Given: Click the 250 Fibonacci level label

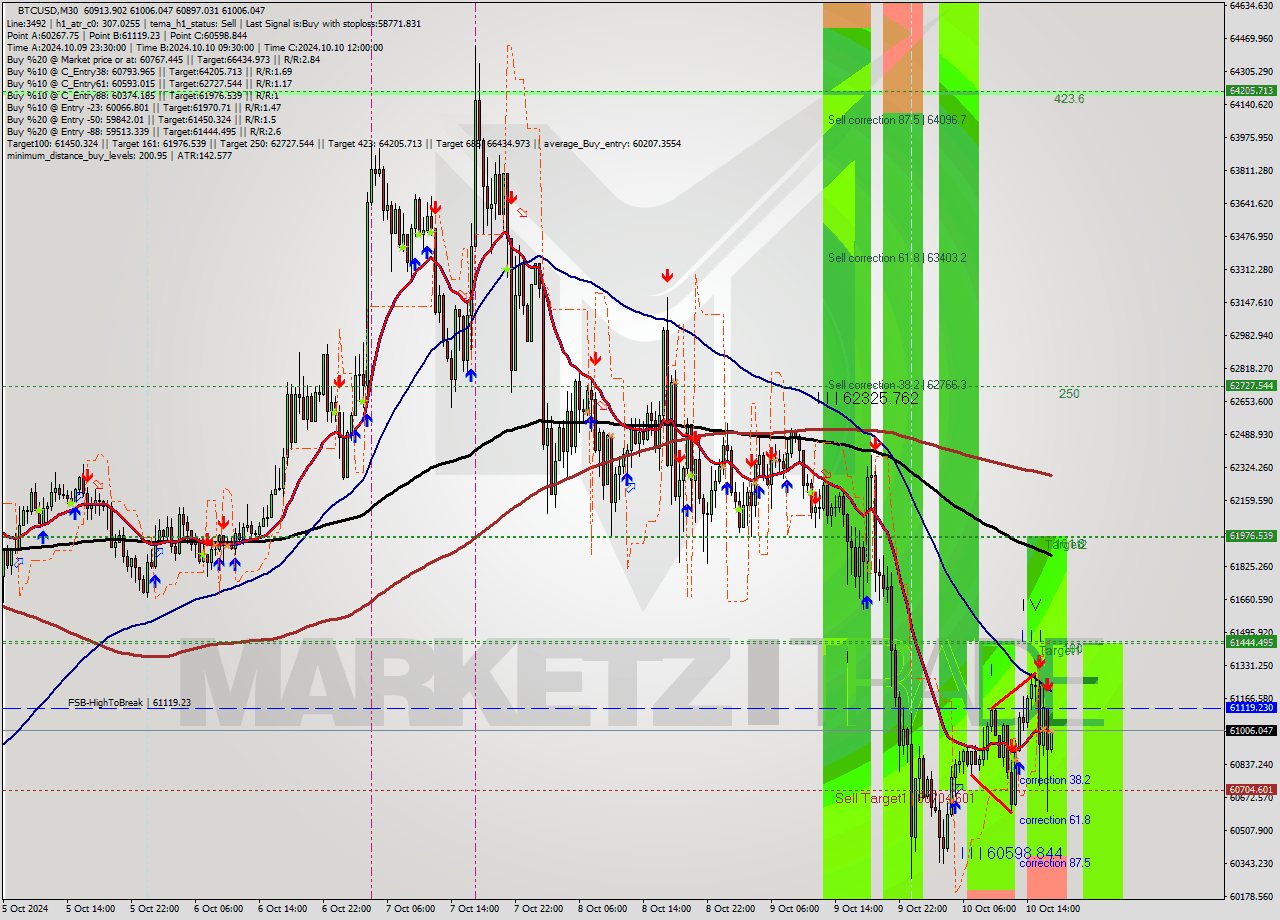Looking at the screenshot, I should click(x=1069, y=394).
